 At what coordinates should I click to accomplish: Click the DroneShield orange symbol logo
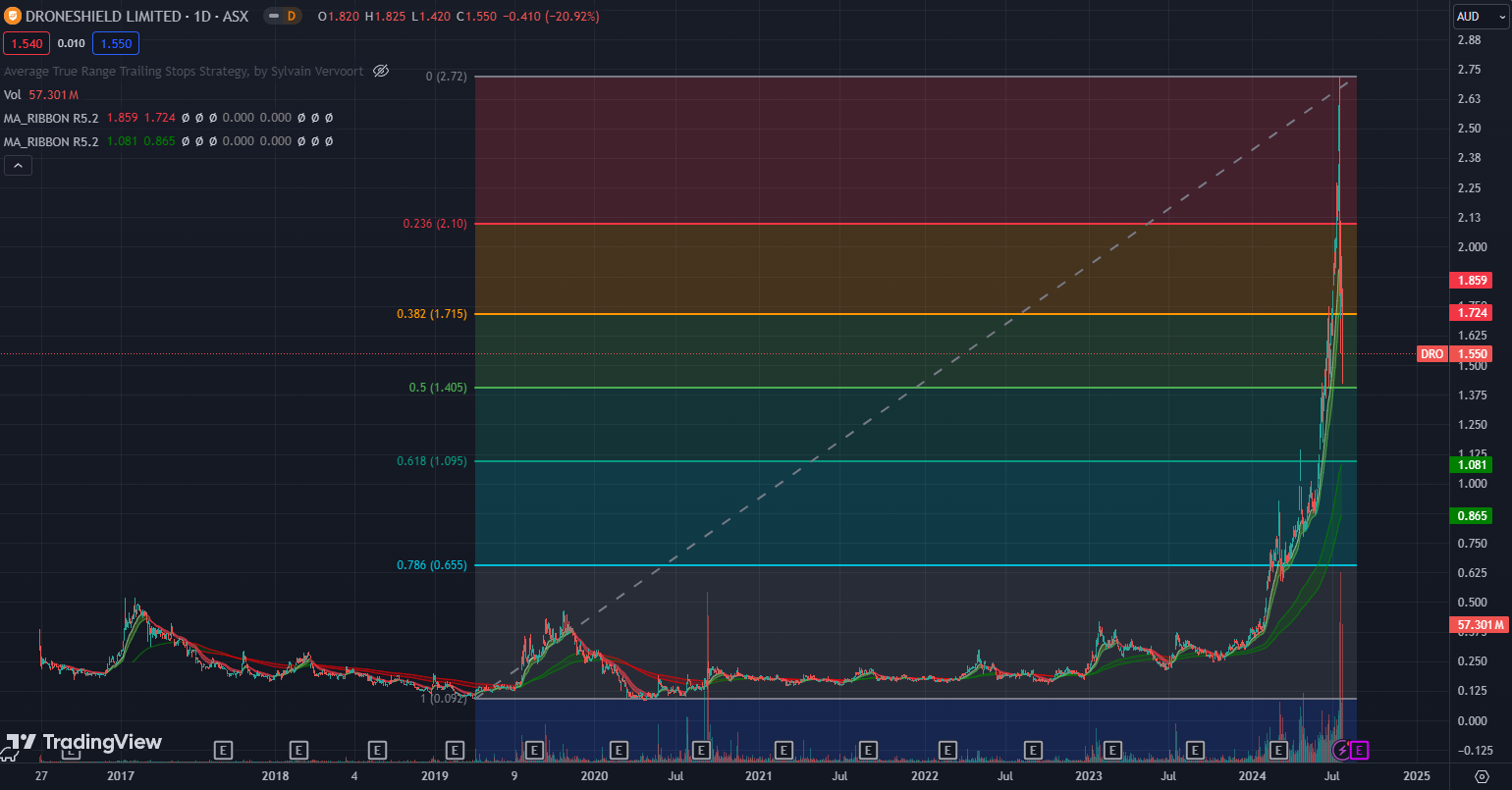click(12, 17)
